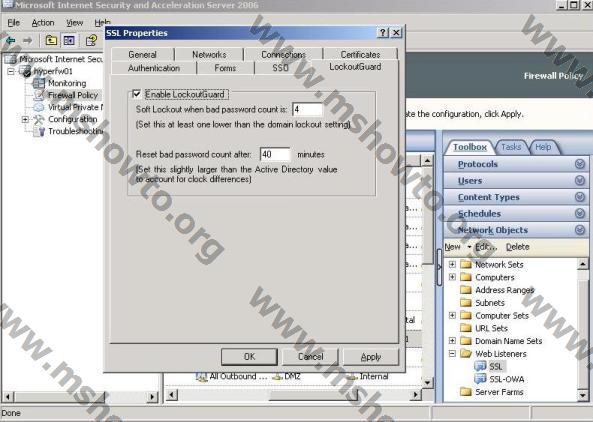
Task: Open the Action menu
Action: (x=43, y=23)
